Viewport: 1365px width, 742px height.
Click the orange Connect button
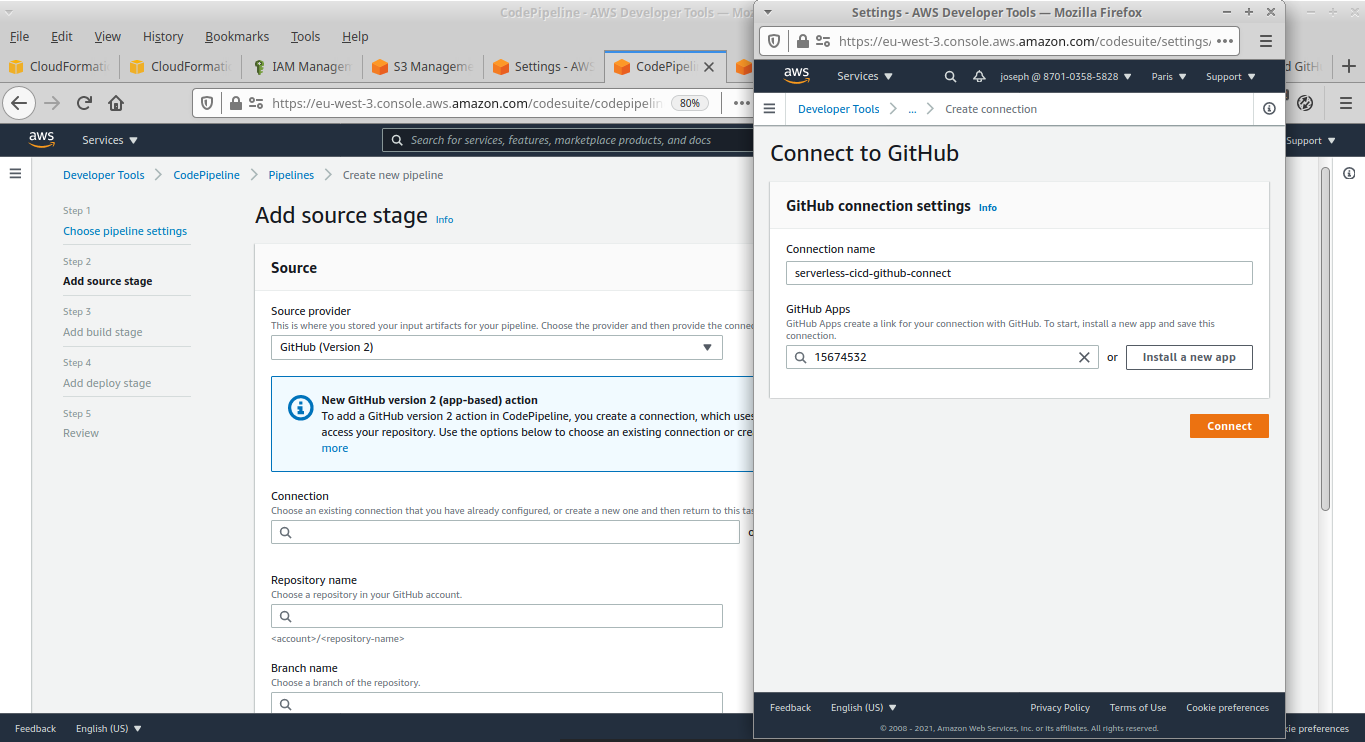[1228, 426]
